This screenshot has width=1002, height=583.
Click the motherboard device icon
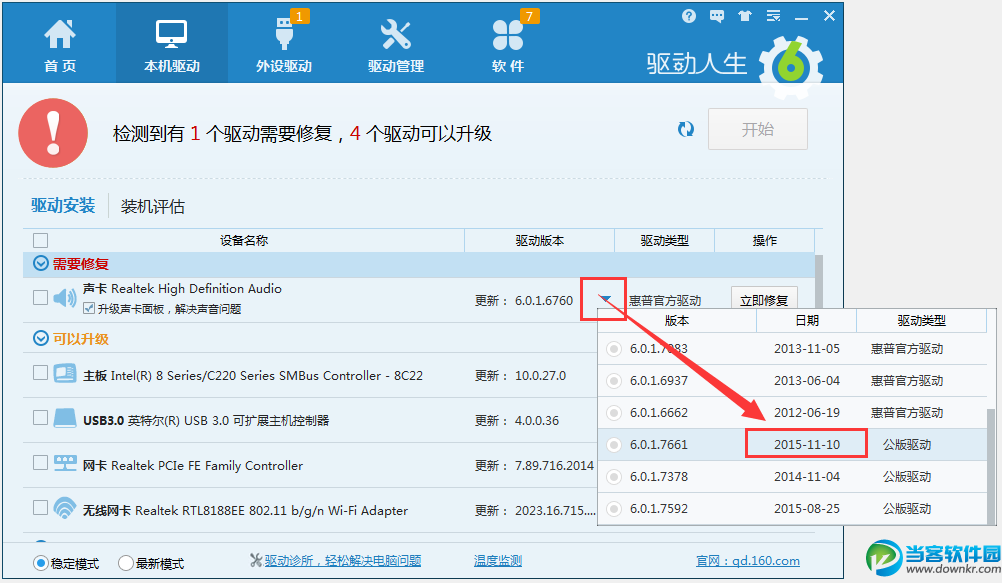65,373
